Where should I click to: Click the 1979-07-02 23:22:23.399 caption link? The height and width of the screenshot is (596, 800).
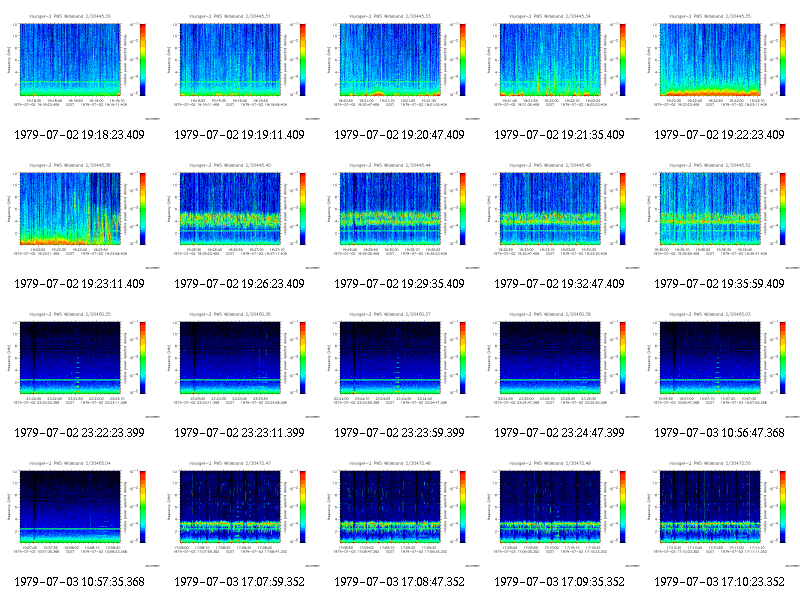pyautogui.click(x=80, y=433)
